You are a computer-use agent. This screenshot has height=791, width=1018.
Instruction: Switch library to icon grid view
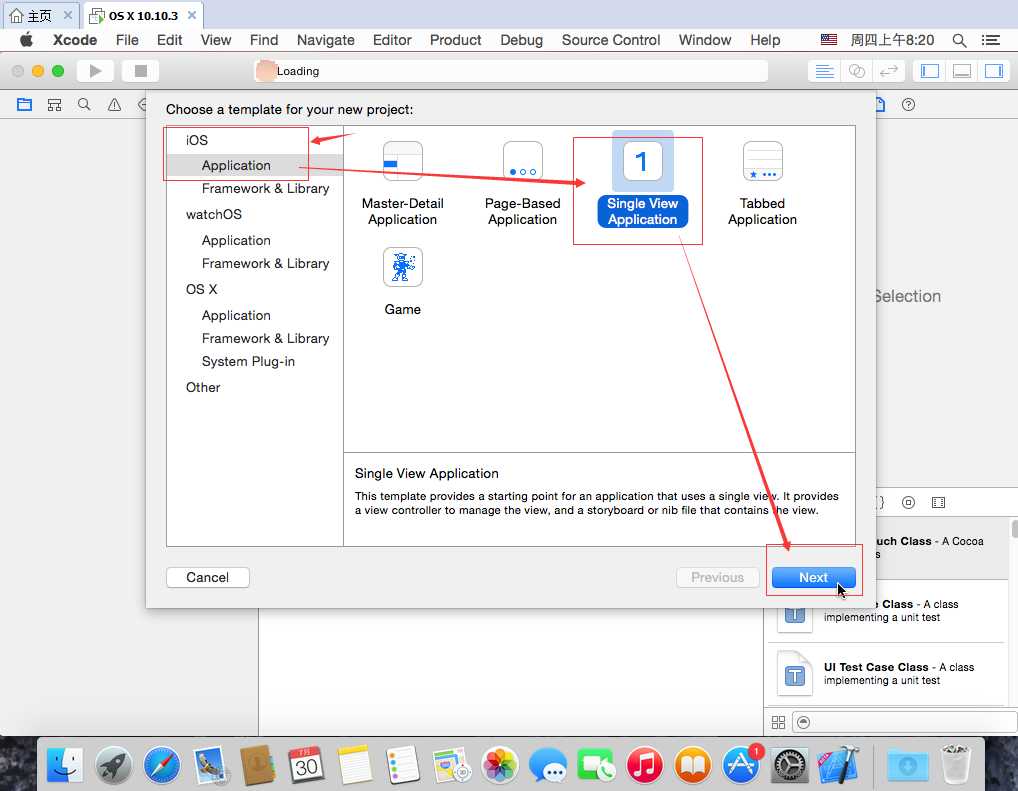tap(778, 722)
